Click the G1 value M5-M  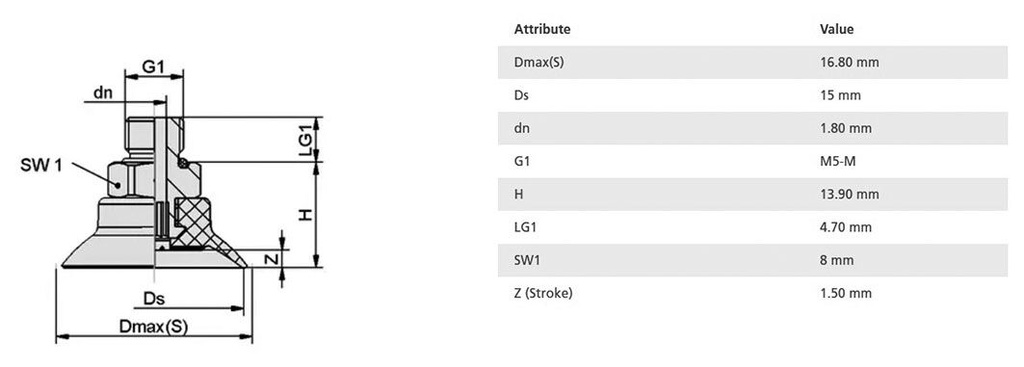pyautogui.click(x=837, y=161)
